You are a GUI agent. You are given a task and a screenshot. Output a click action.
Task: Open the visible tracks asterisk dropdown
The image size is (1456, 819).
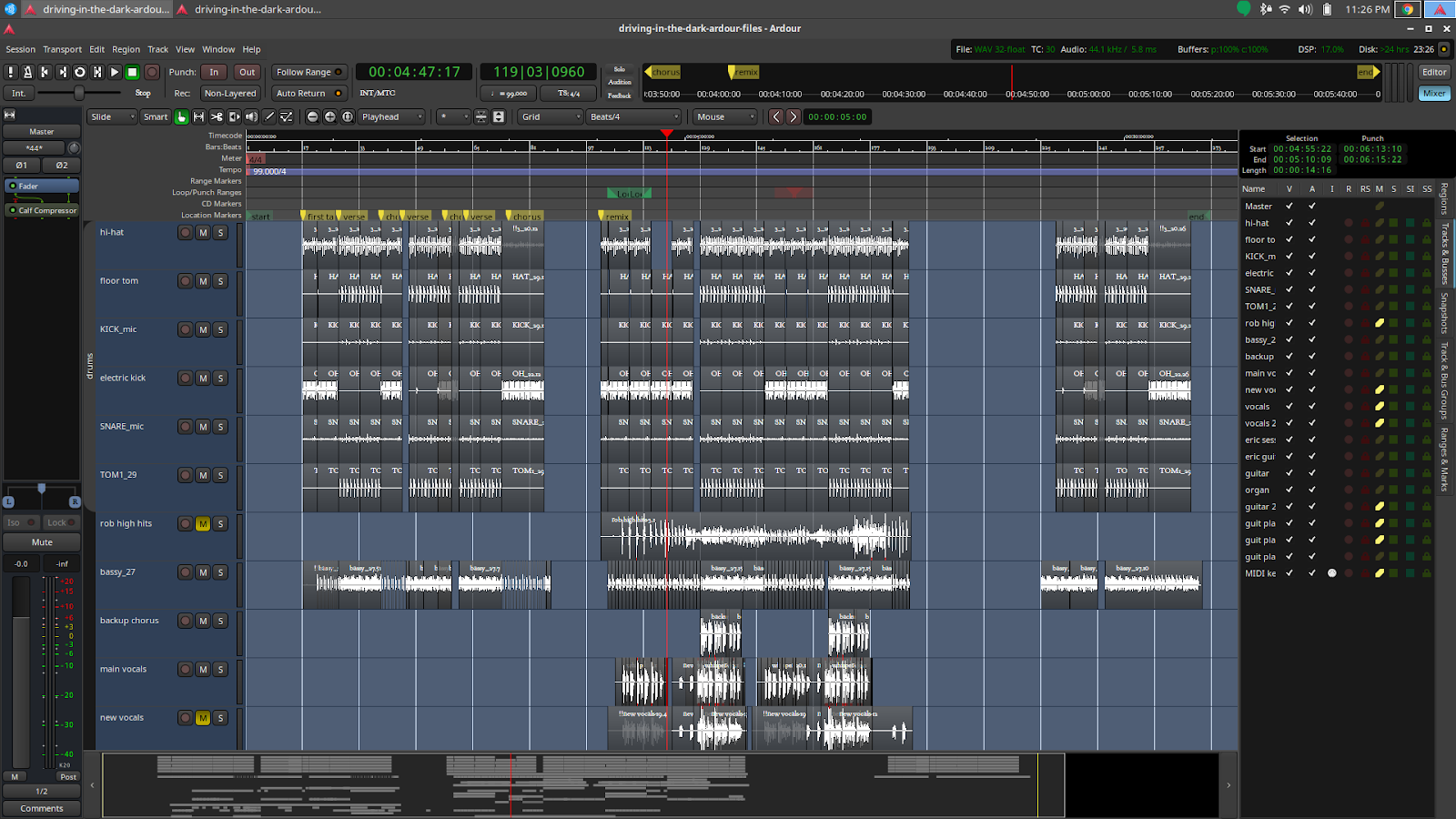pos(453,116)
